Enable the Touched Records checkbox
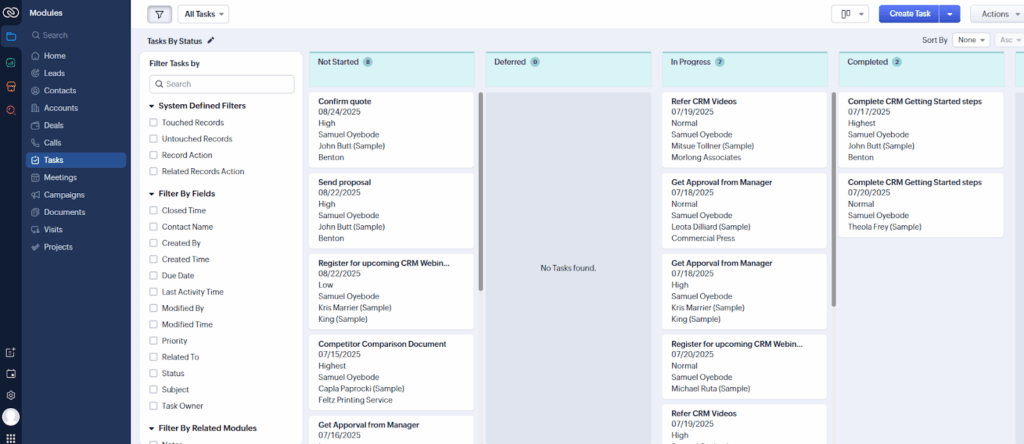This screenshot has width=1024, height=444. [153, 122]
